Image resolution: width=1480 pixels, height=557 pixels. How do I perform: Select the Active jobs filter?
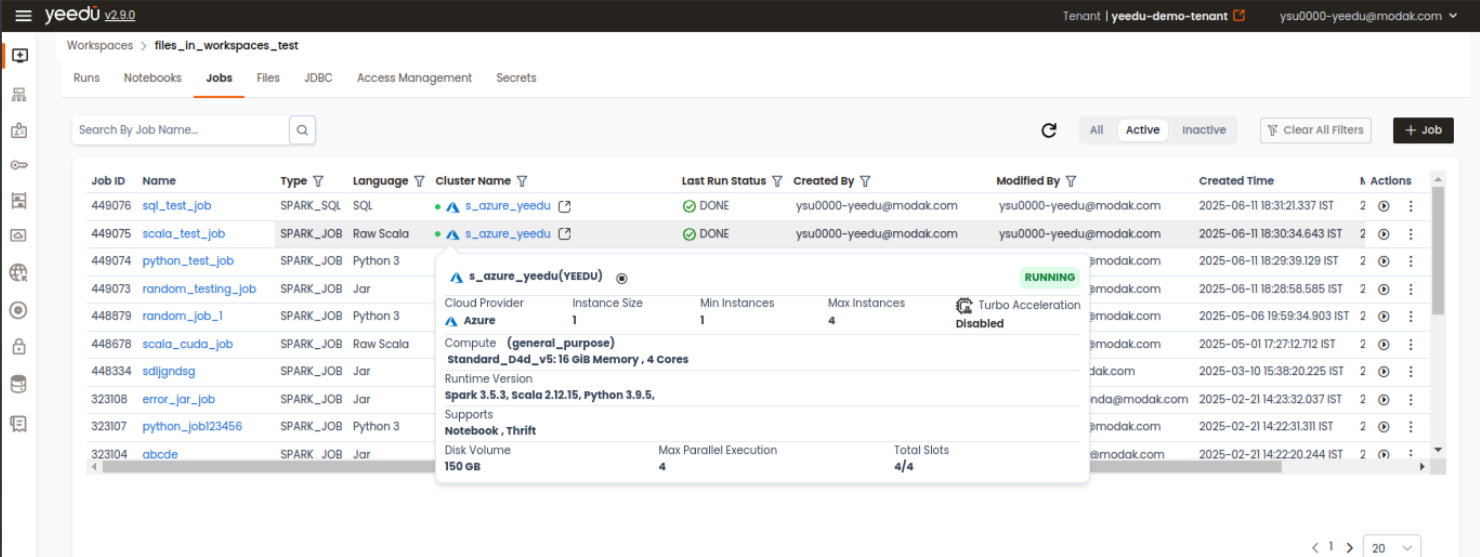point(1142,130)
